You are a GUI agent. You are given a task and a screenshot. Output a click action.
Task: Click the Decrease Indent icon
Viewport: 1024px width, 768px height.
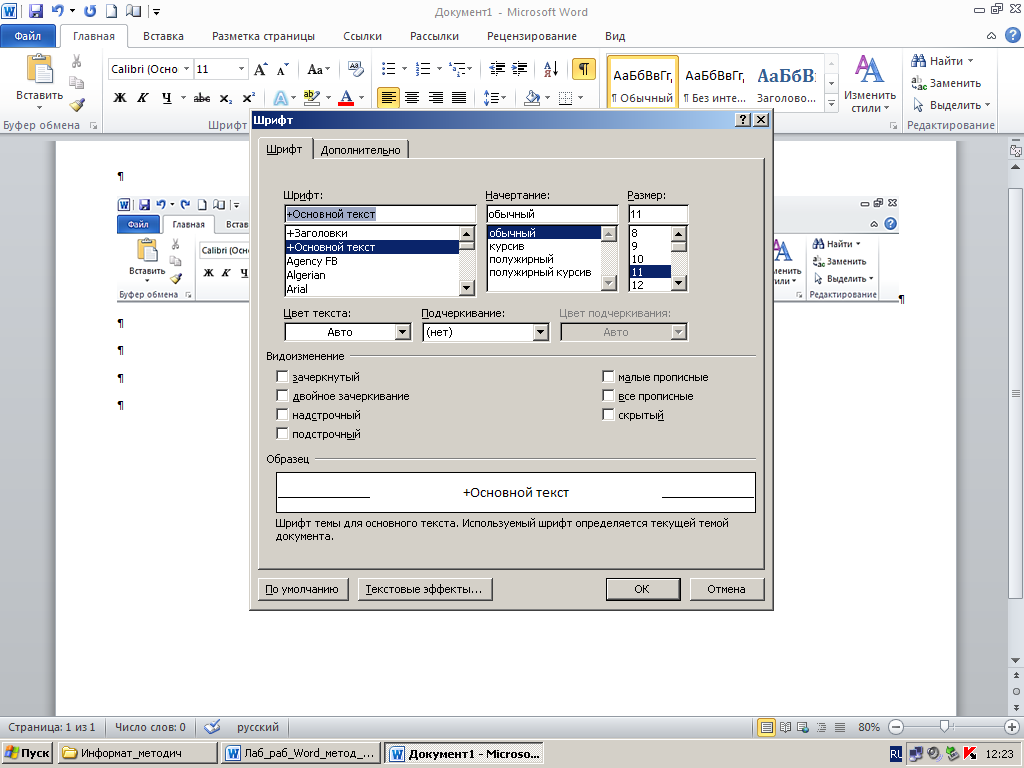pyautogui.click(x=497, y=69)
